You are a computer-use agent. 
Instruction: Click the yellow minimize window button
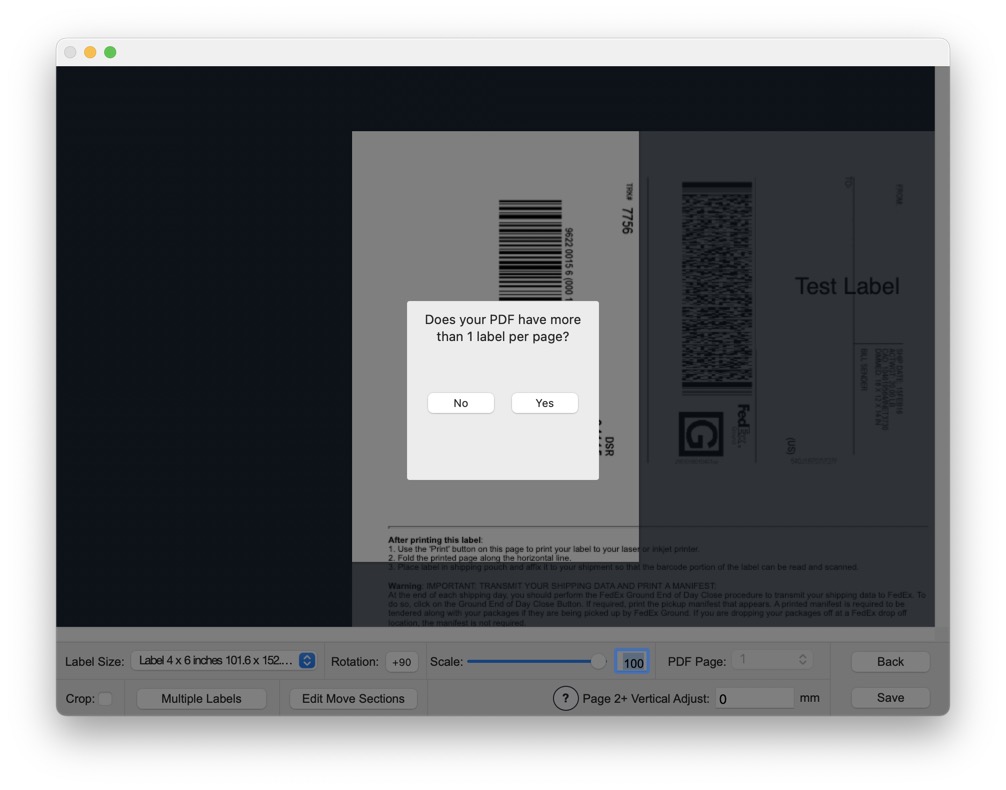coord(90,52)
